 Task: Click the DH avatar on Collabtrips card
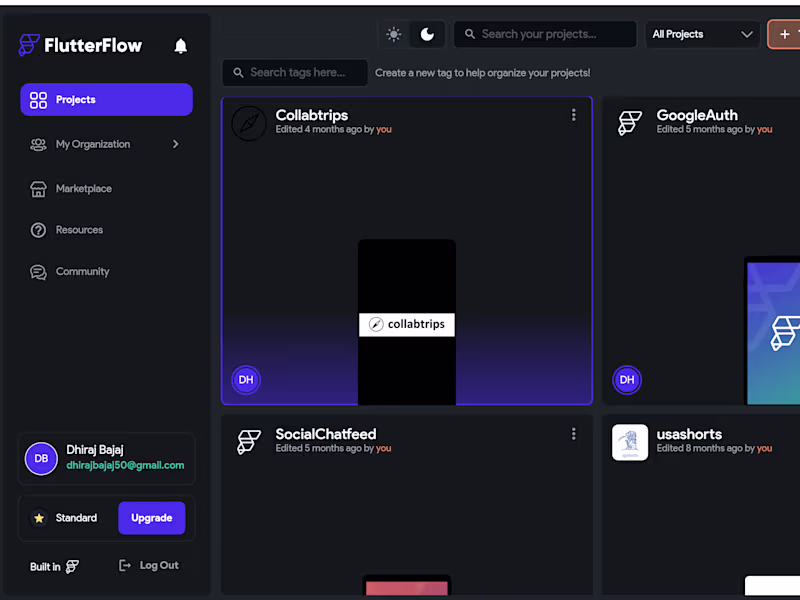(246, 380)
